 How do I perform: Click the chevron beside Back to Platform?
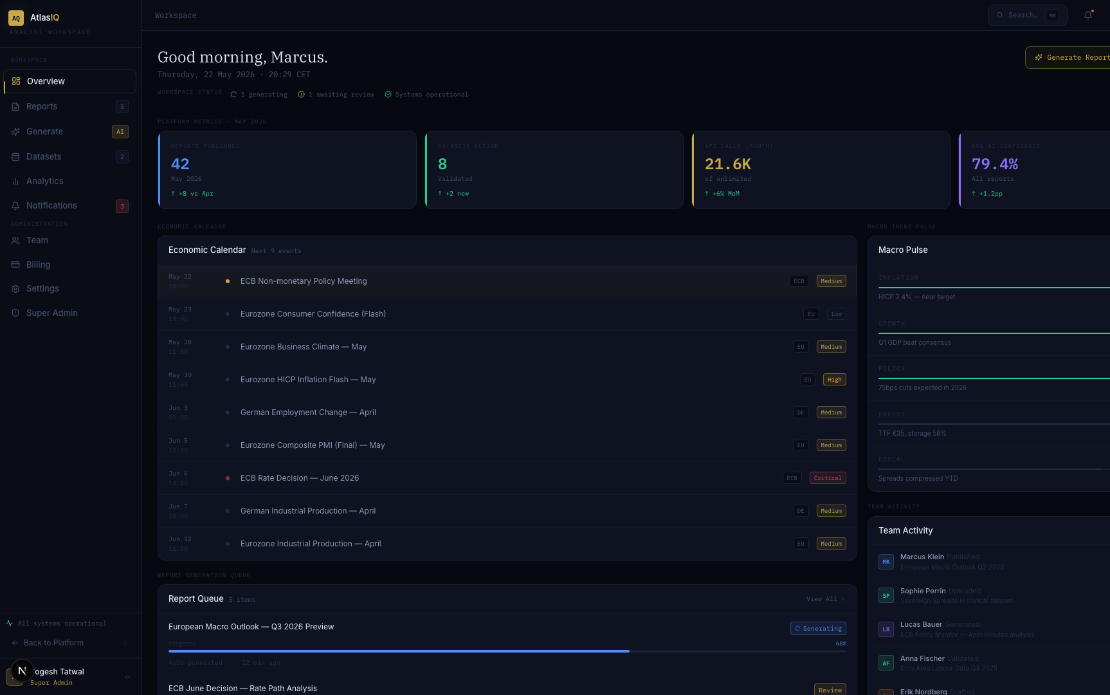pyautogui.click(x=125, y=643)
